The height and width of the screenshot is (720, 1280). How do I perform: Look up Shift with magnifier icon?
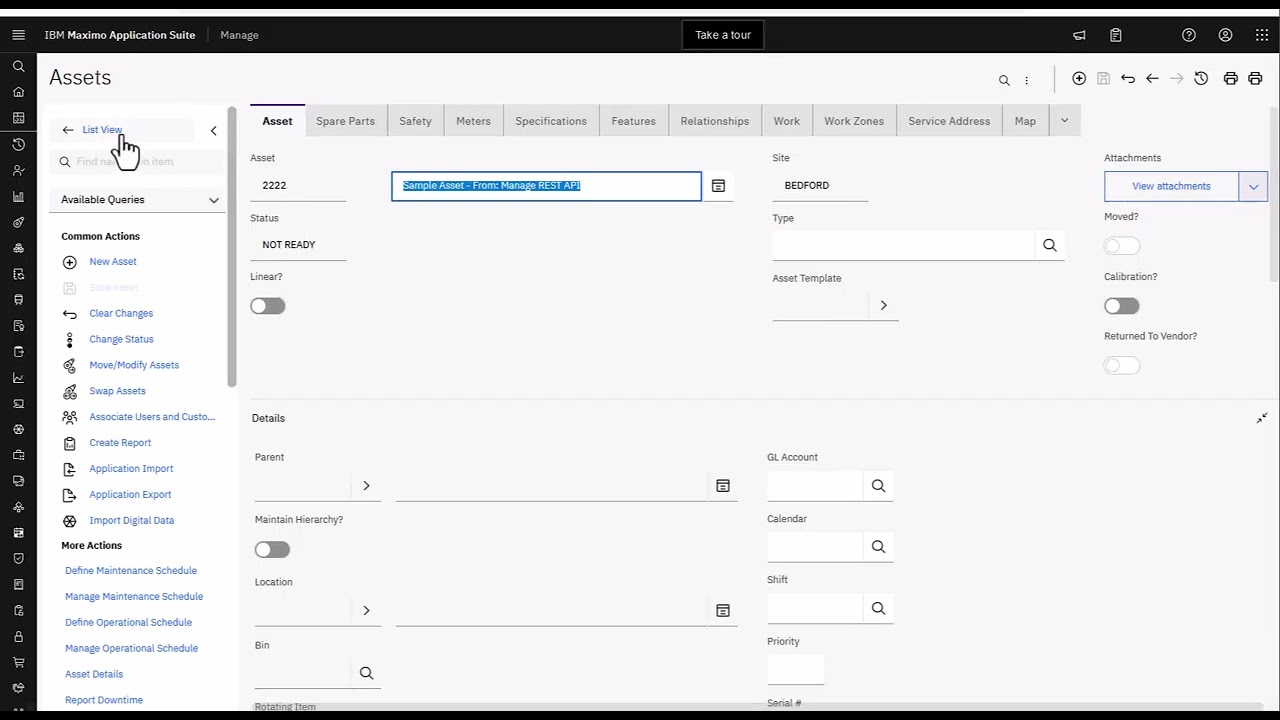[x=878, y=608]
